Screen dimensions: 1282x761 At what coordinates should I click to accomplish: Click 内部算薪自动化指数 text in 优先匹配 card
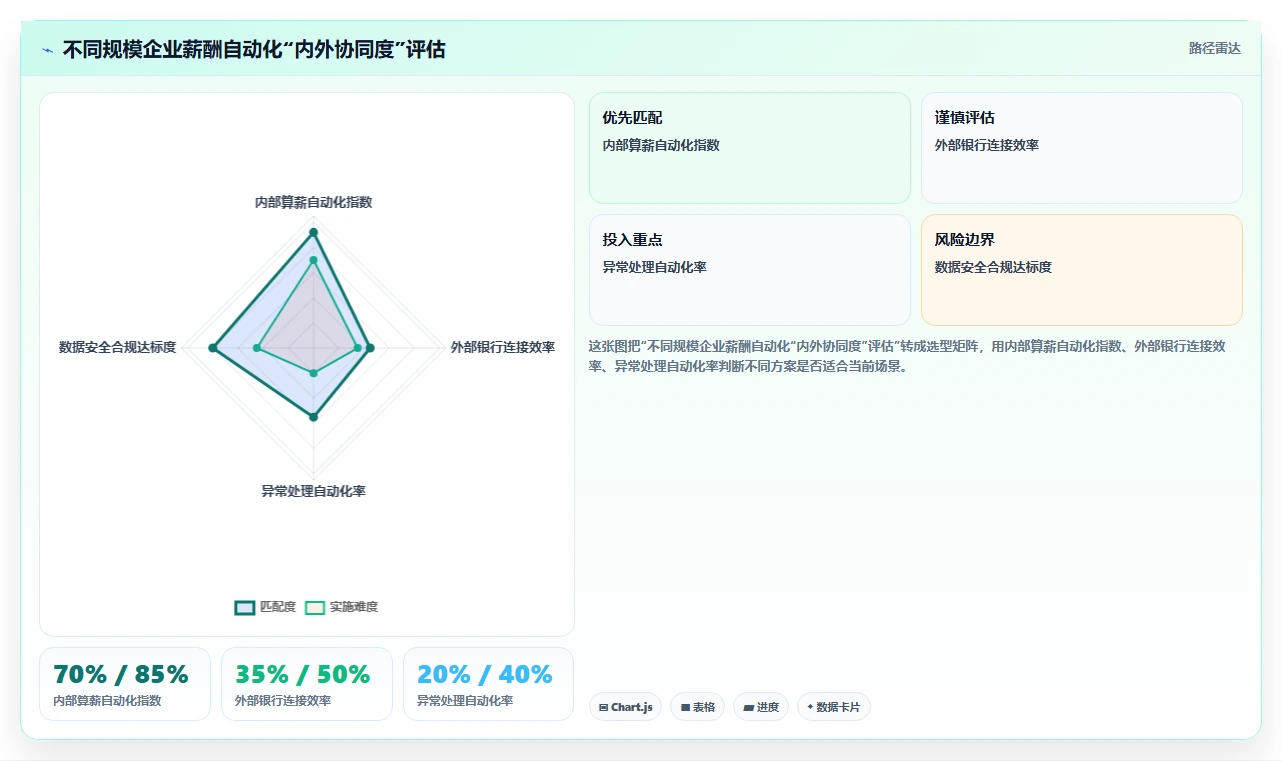coord(661,145)
